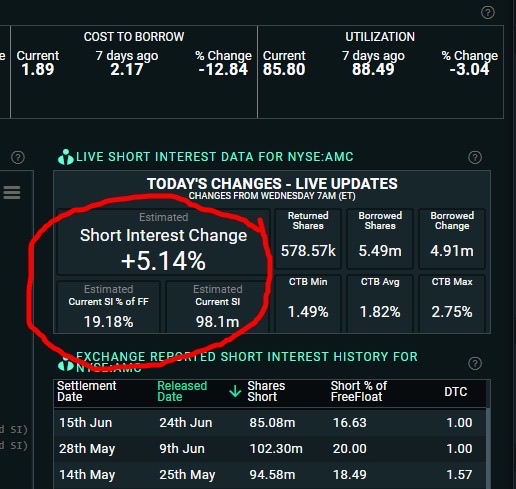Click the Estimated Short Interest Change tile
The width and height of the screenshot is (516, 489).
click(163, 242)
